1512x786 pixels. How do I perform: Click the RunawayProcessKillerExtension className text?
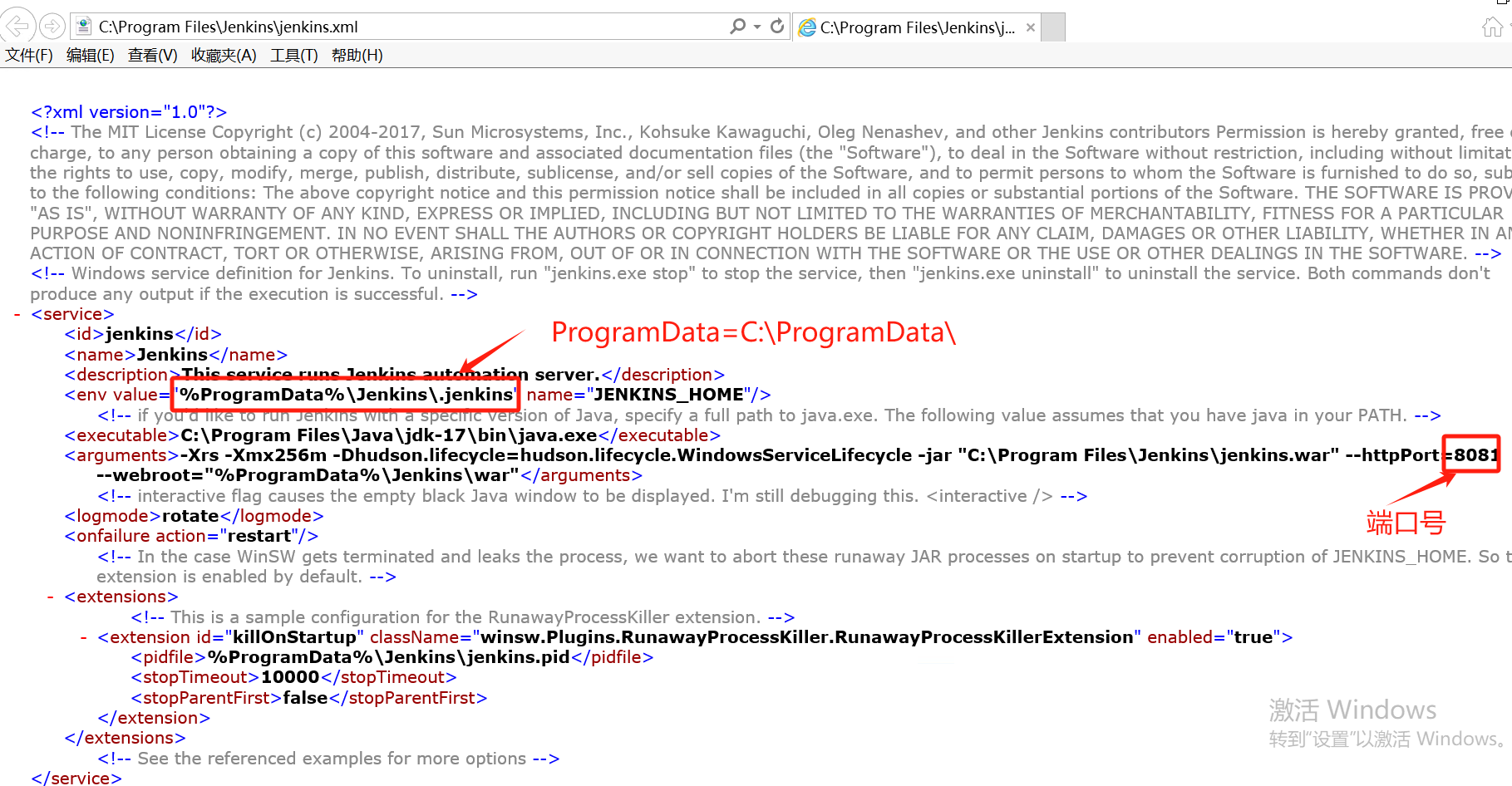806,637
